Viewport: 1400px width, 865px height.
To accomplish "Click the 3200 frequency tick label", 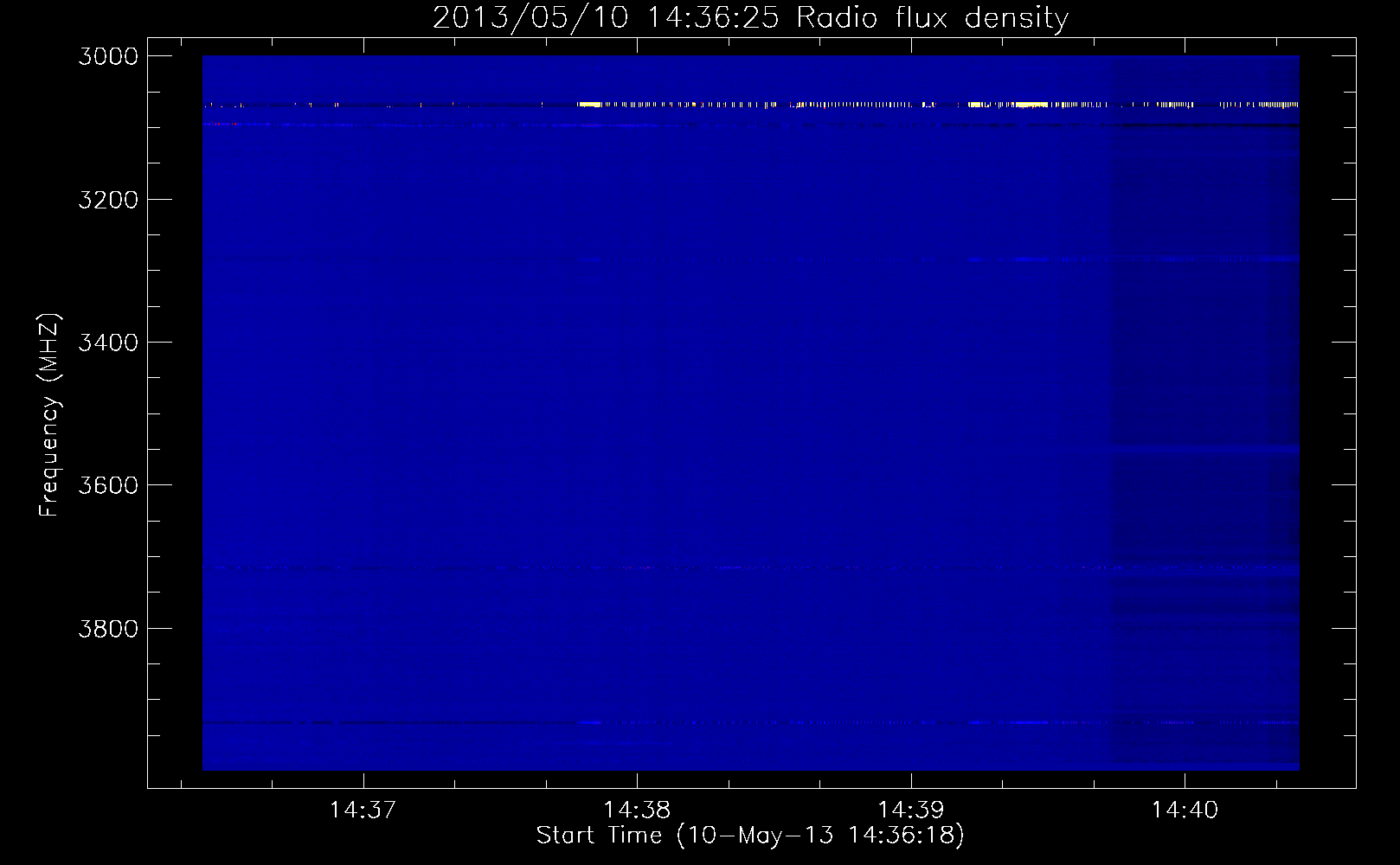I will tap(108, 200).
